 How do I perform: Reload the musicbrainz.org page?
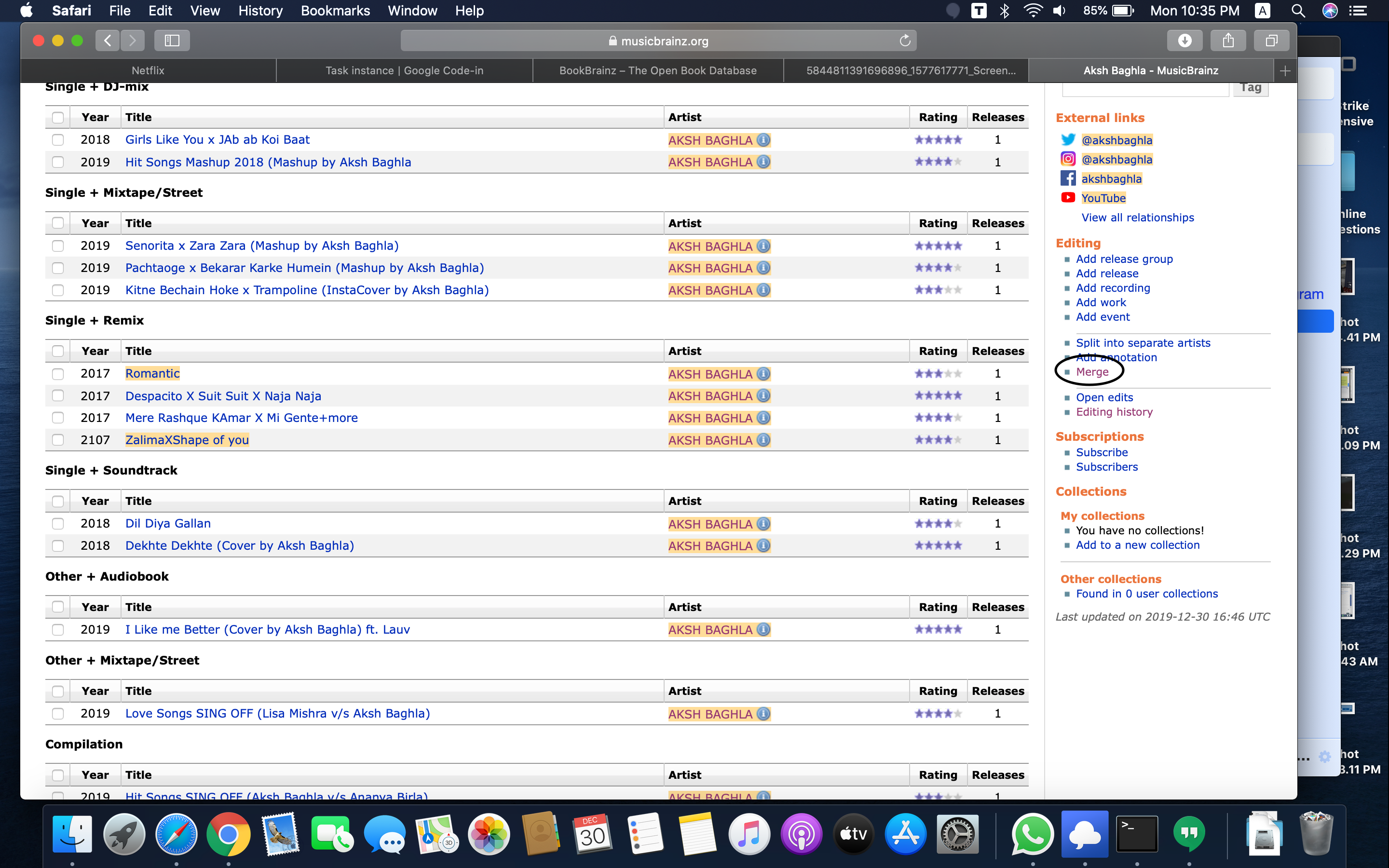click(905, 41)
